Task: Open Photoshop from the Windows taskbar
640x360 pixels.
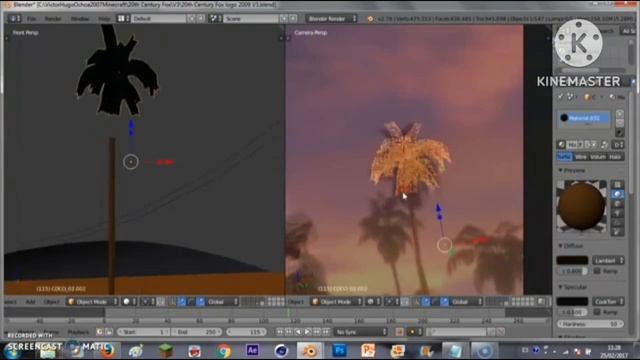Action: [x=340, y=350]
